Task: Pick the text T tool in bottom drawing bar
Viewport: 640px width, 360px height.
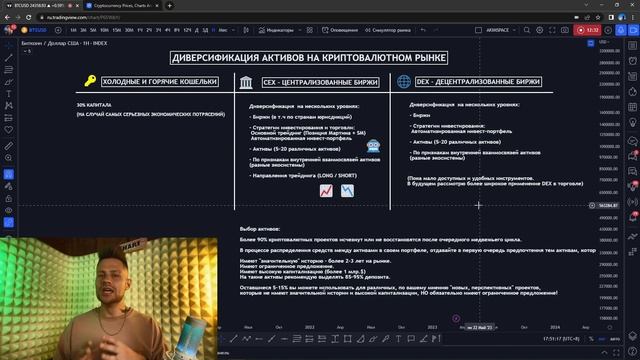Action: (x=398, y=338)
